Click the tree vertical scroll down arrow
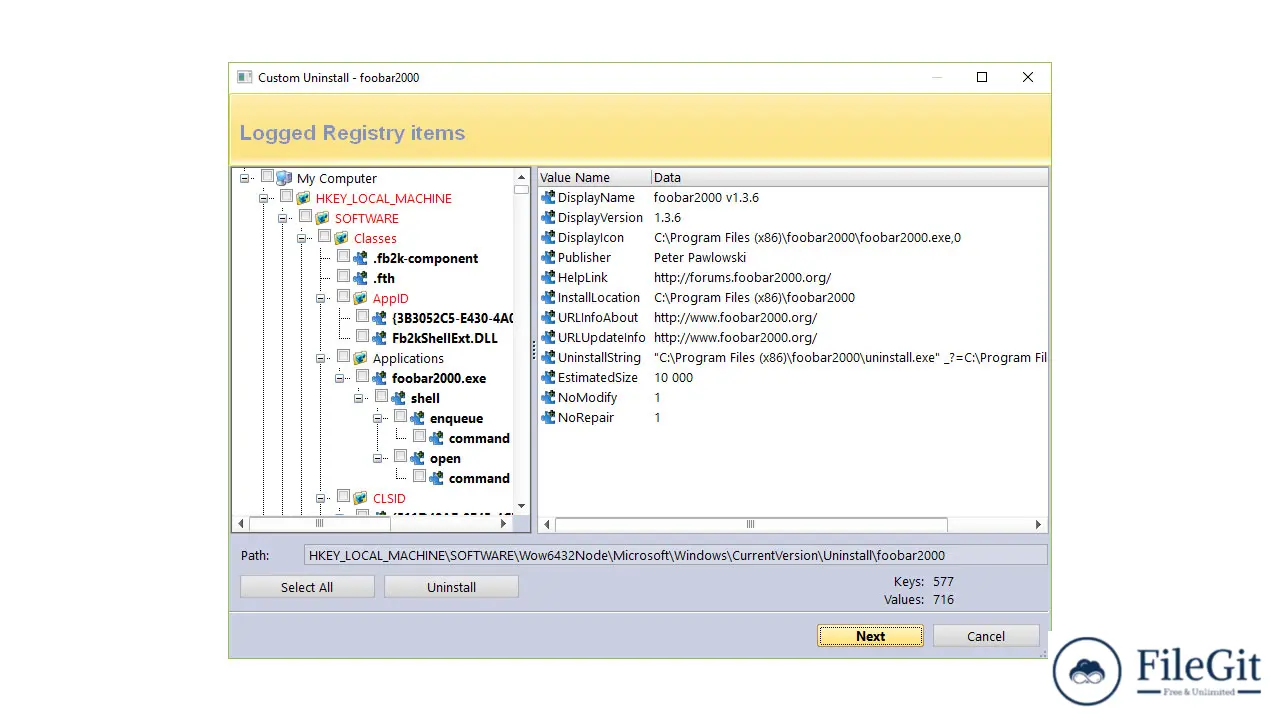Viewport: 1280px width, 720px height. tap(521, 506)
